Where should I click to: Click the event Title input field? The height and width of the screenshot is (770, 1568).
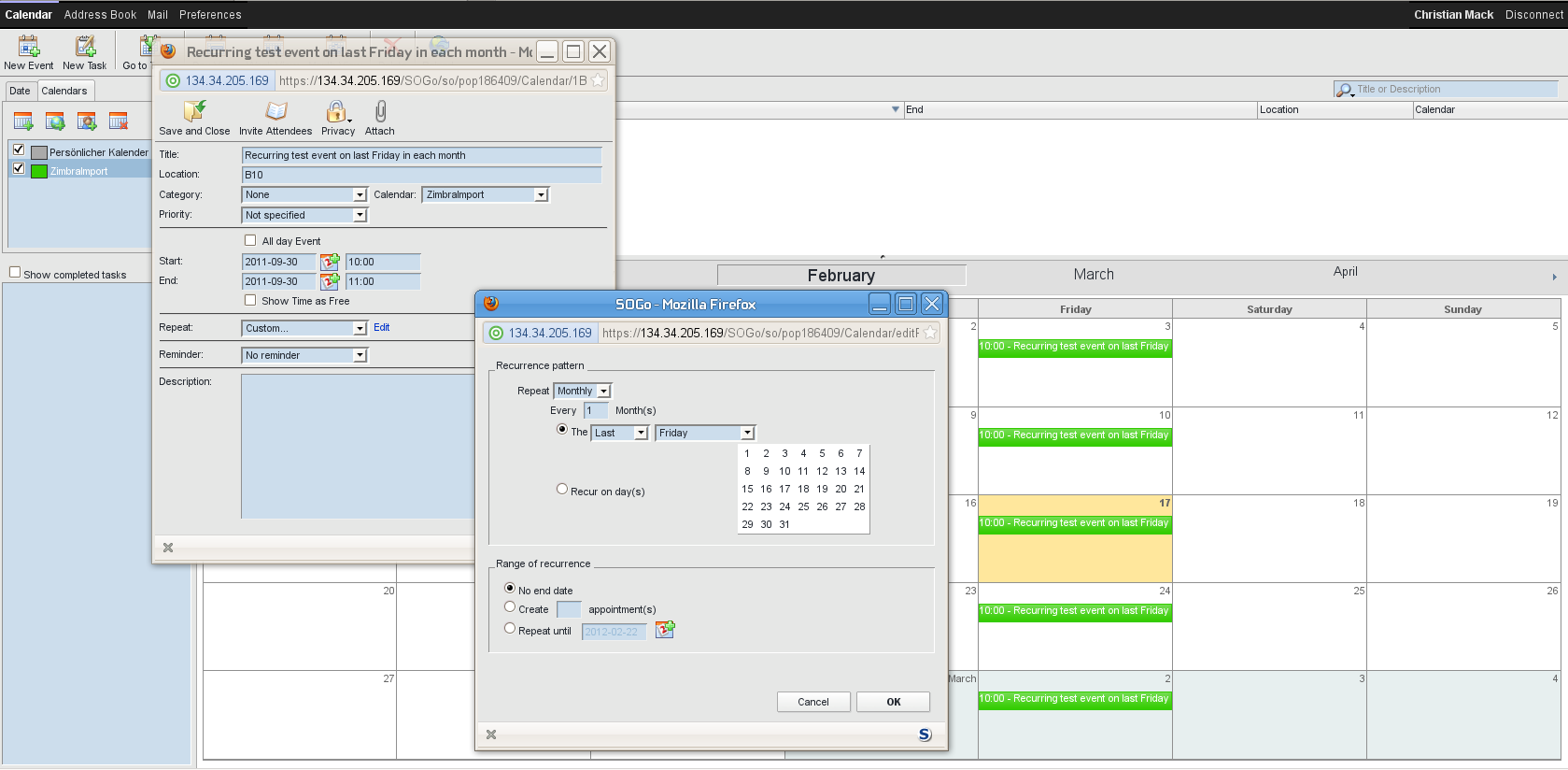tap(421, 155)
